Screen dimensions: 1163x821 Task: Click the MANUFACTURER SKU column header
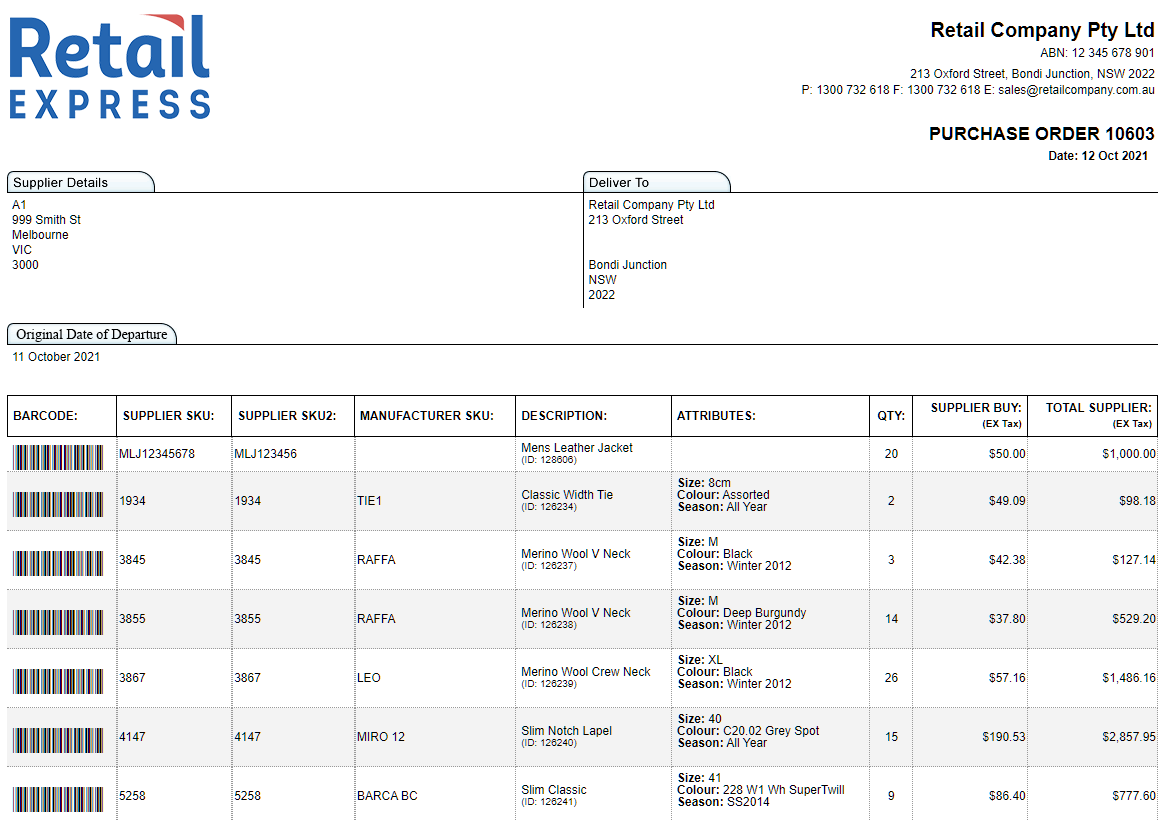(435, 416)
